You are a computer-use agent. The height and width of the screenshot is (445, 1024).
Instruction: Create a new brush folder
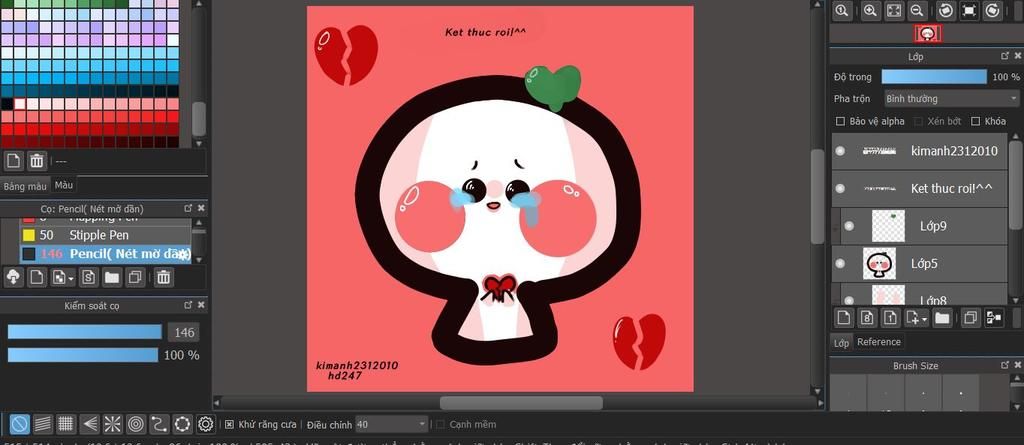112,277
